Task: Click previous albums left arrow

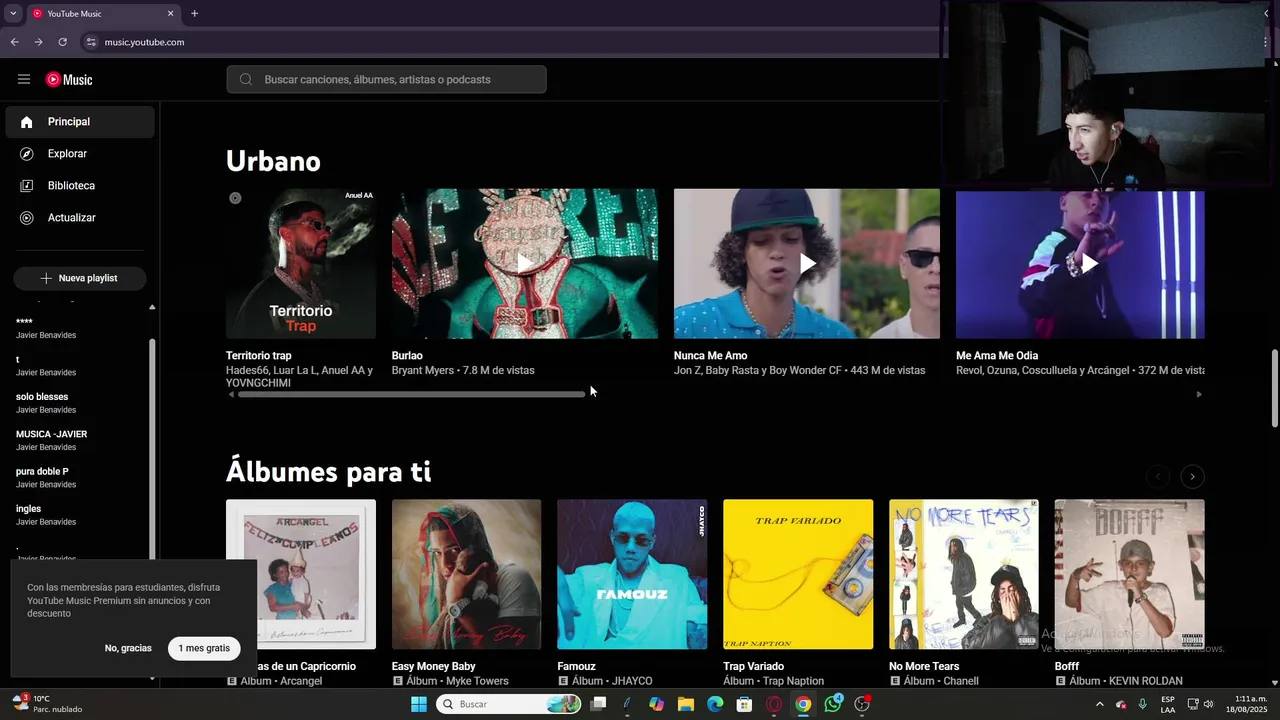Action: click(x=1157, y=477)
